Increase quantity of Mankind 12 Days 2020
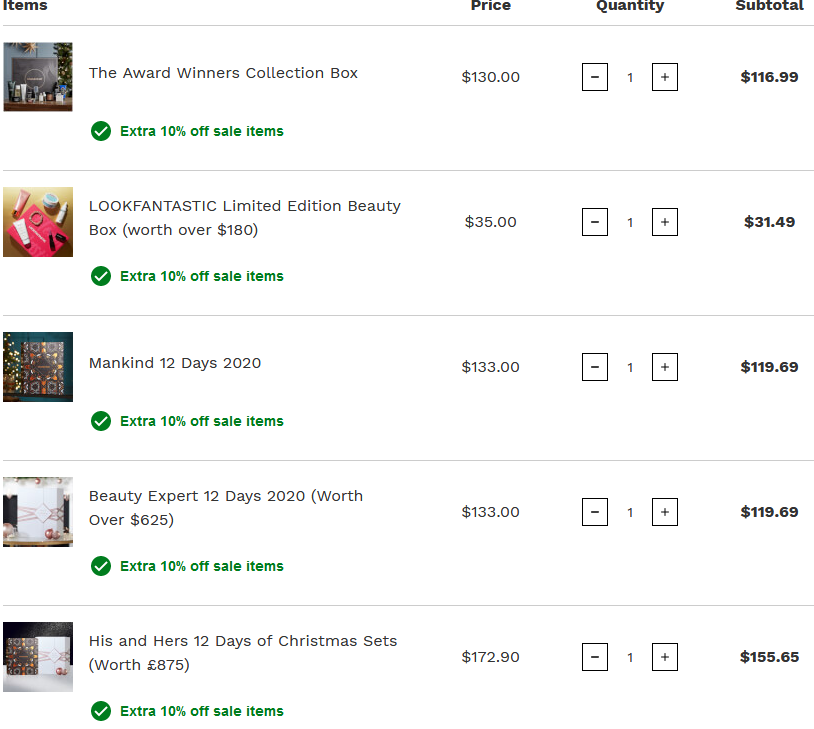 point(665,367)
